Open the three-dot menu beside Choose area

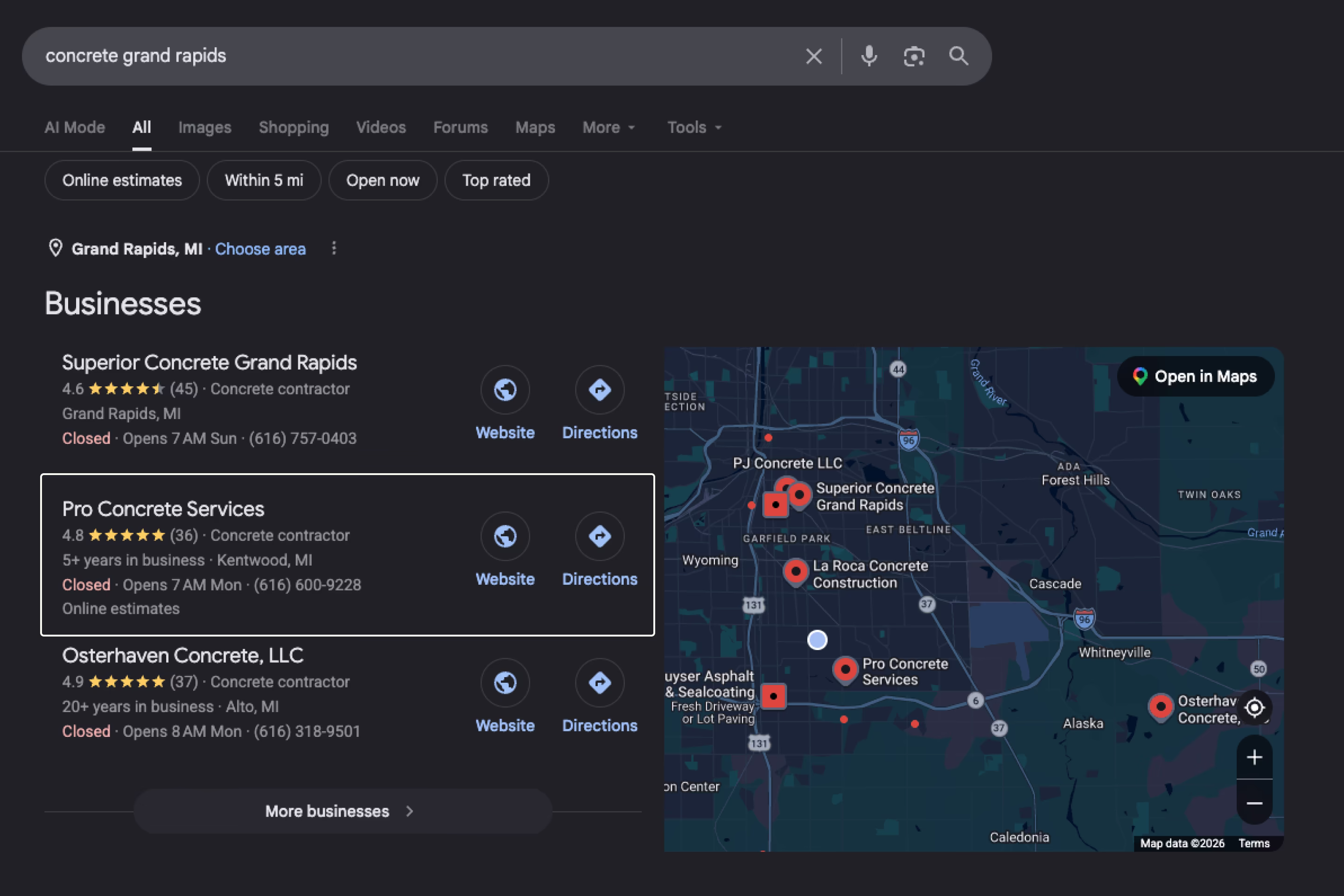(x=334, y=249)
